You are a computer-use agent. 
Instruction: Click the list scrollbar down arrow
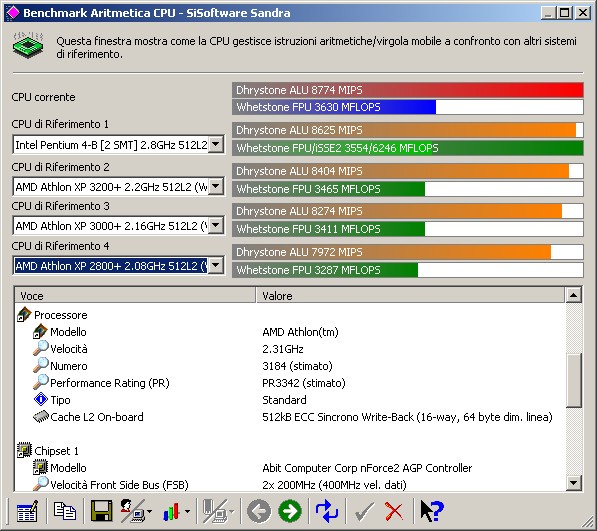(x=573, y=483)
